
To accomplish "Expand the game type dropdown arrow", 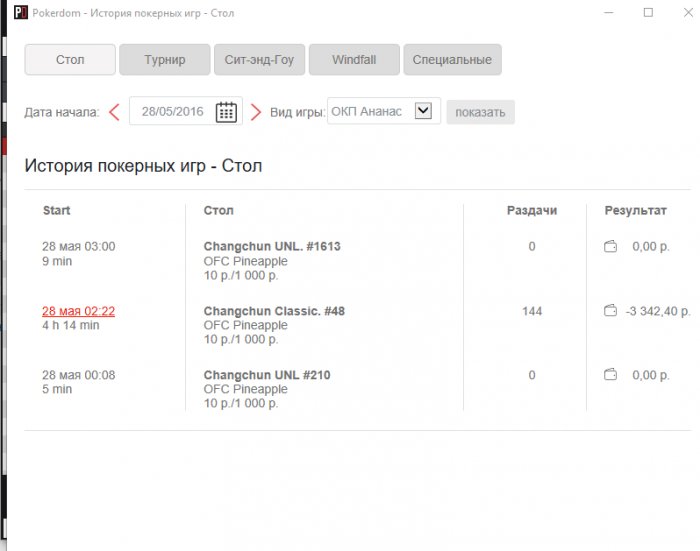I will (x=422, y=111).
